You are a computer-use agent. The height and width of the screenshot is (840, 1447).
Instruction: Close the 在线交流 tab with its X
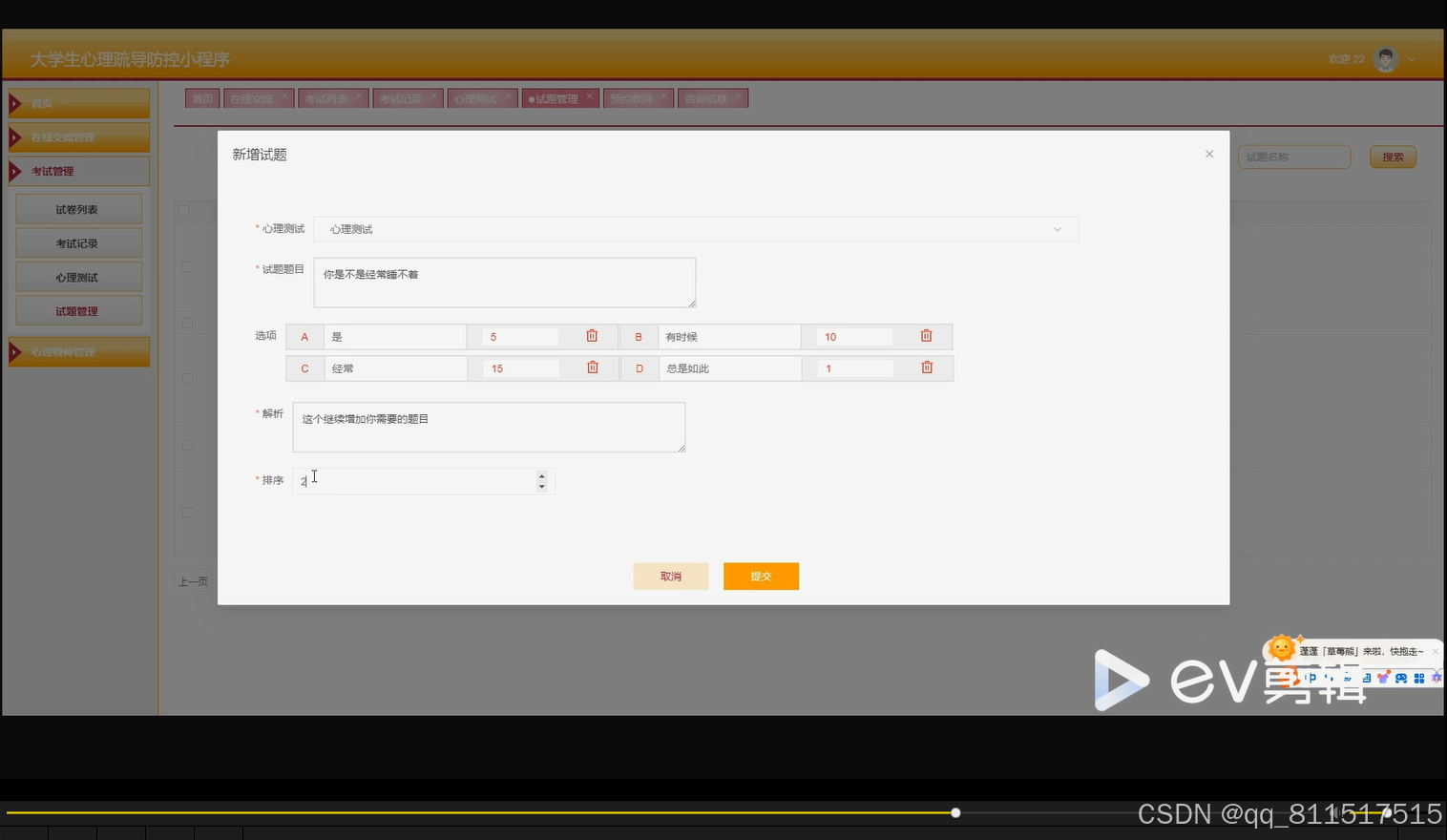coord(283,96)
